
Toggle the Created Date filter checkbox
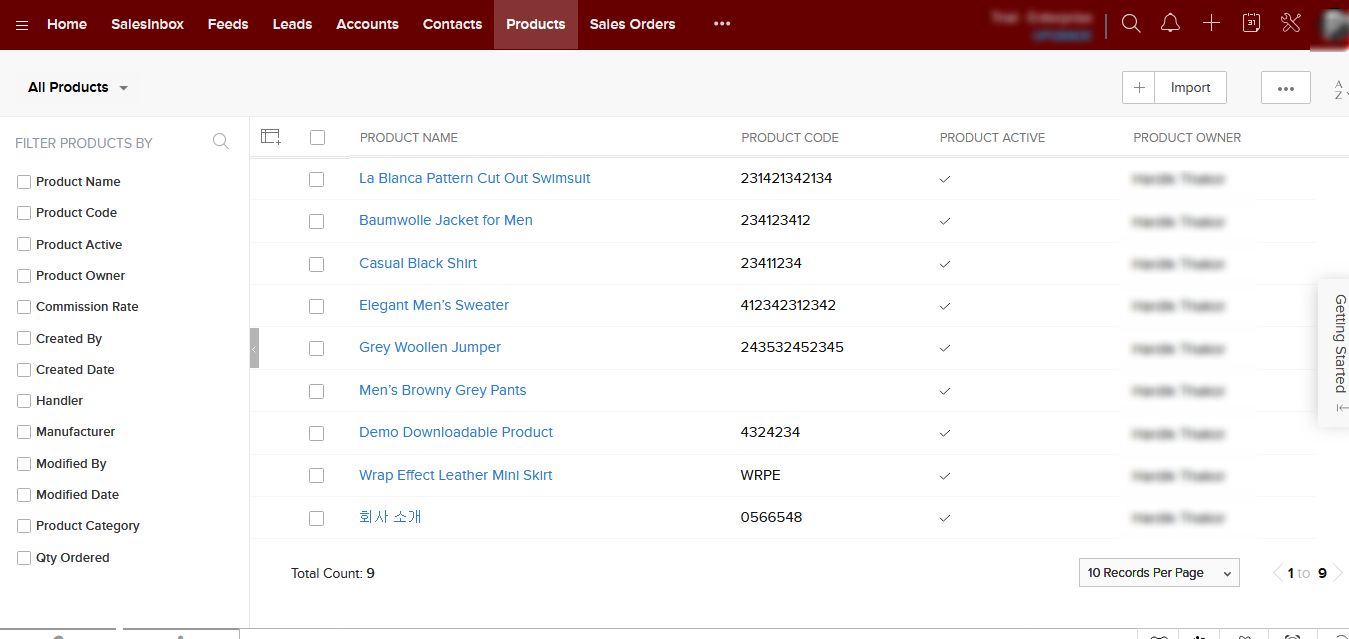click(x=24, y=369)
